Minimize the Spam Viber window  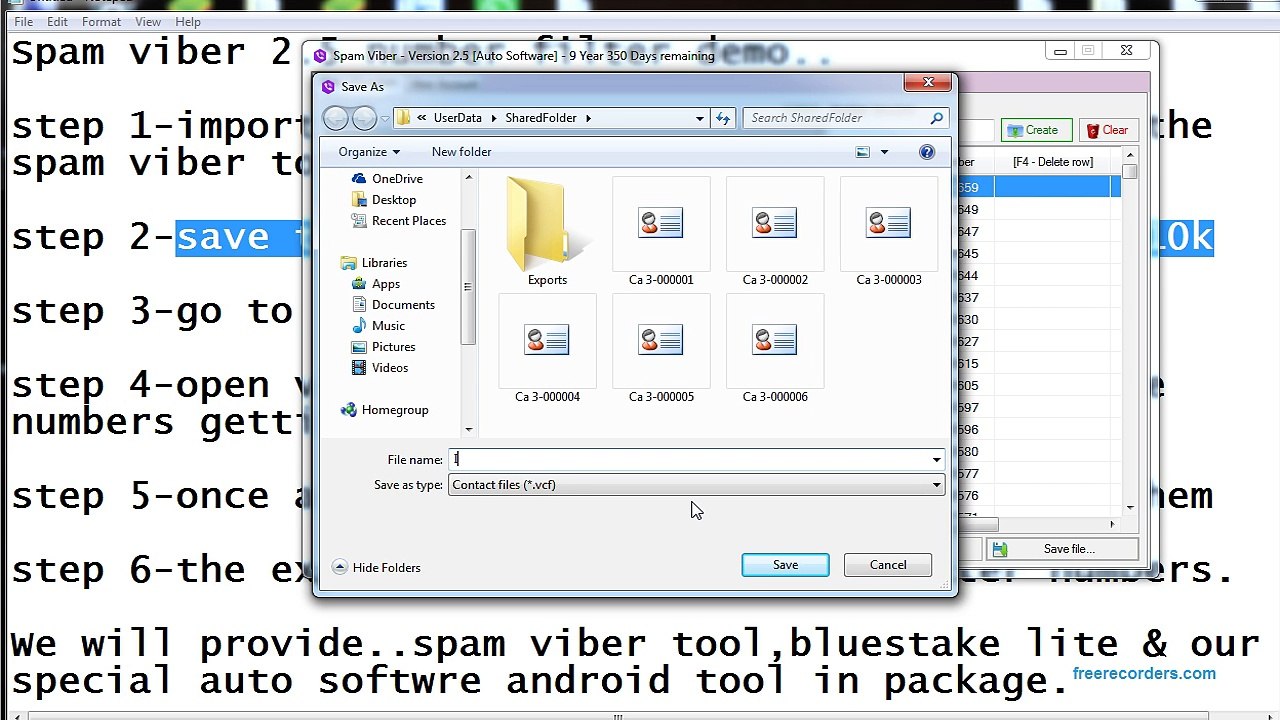click(1060, 51)
